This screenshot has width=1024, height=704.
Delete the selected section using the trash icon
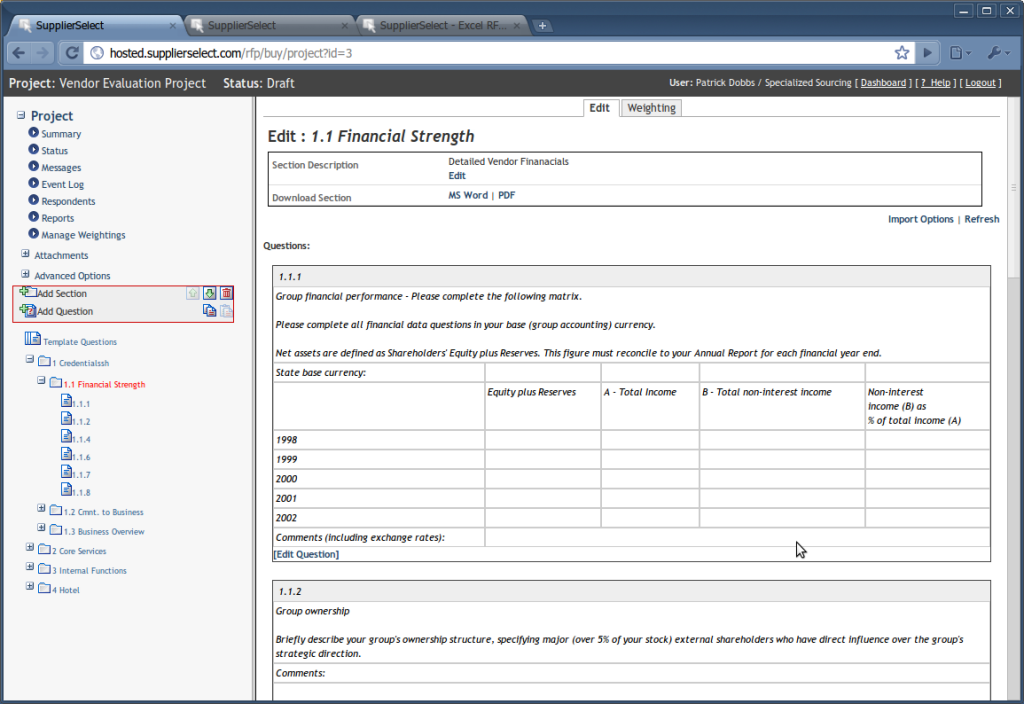pos(226,293)
